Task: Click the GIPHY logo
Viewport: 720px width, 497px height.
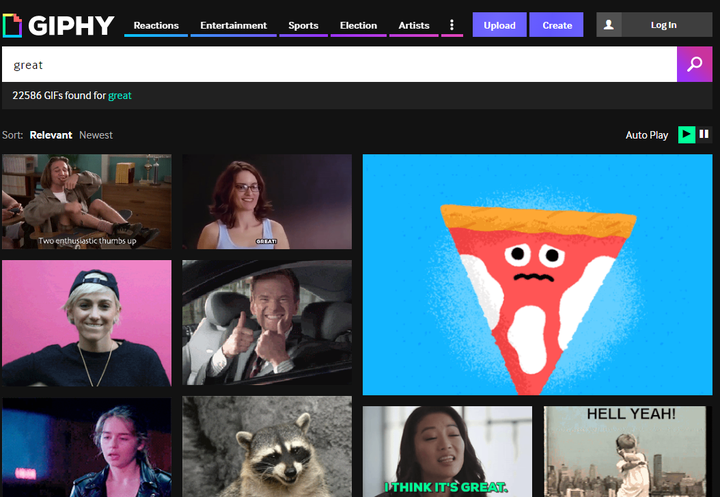Action: click(x=58, y=25)
